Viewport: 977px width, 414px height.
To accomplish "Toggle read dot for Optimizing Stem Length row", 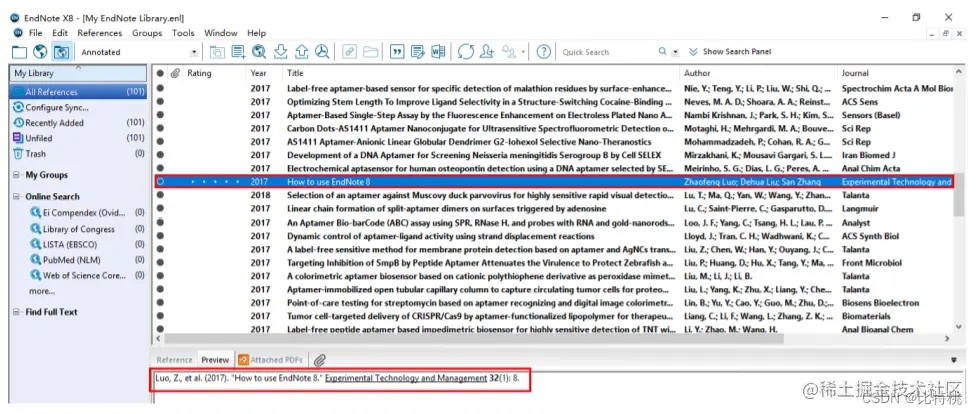I will tap(160, 101).
